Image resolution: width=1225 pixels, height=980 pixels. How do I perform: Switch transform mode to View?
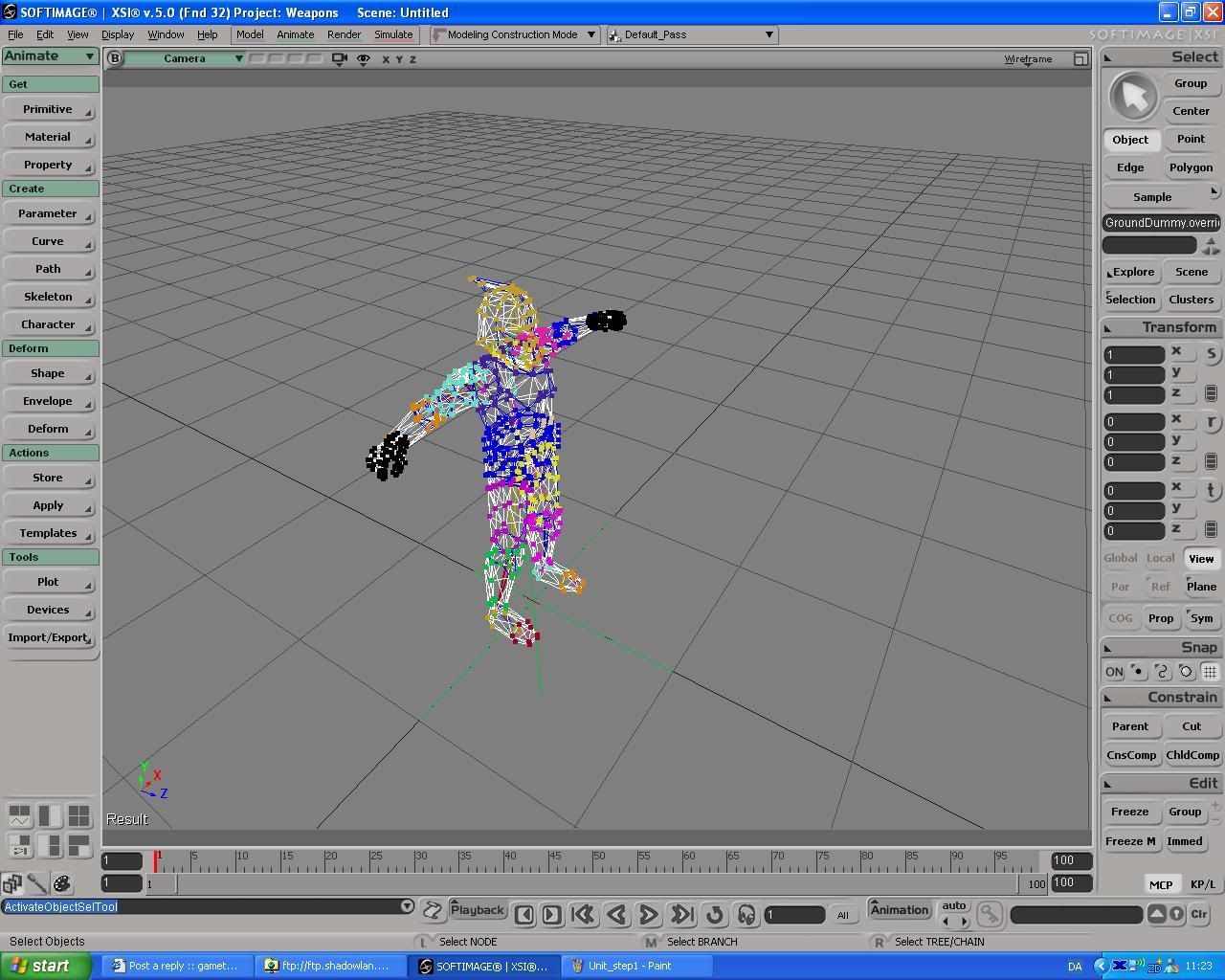(1201, 559)
